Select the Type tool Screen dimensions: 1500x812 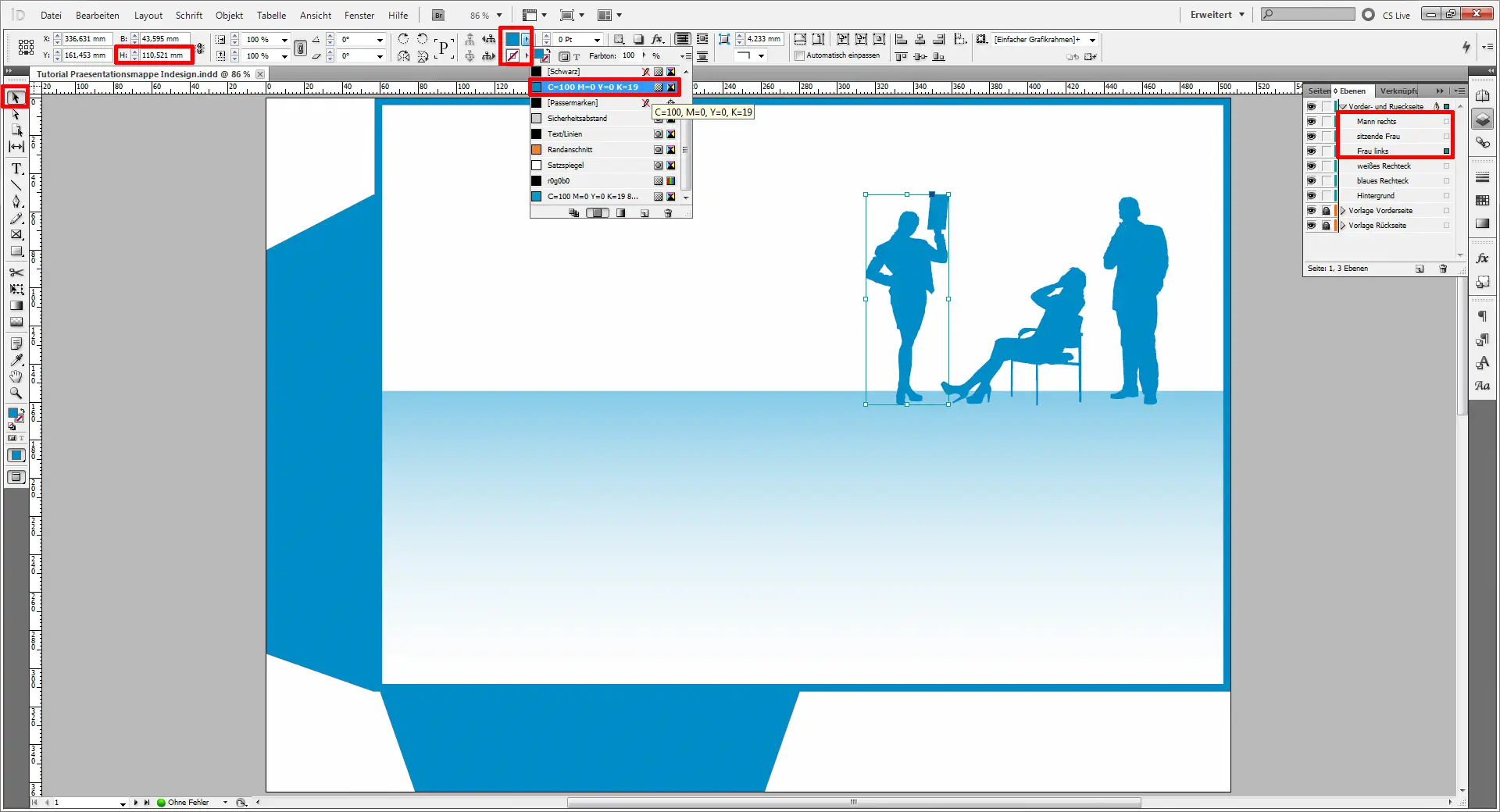(15, 168)
